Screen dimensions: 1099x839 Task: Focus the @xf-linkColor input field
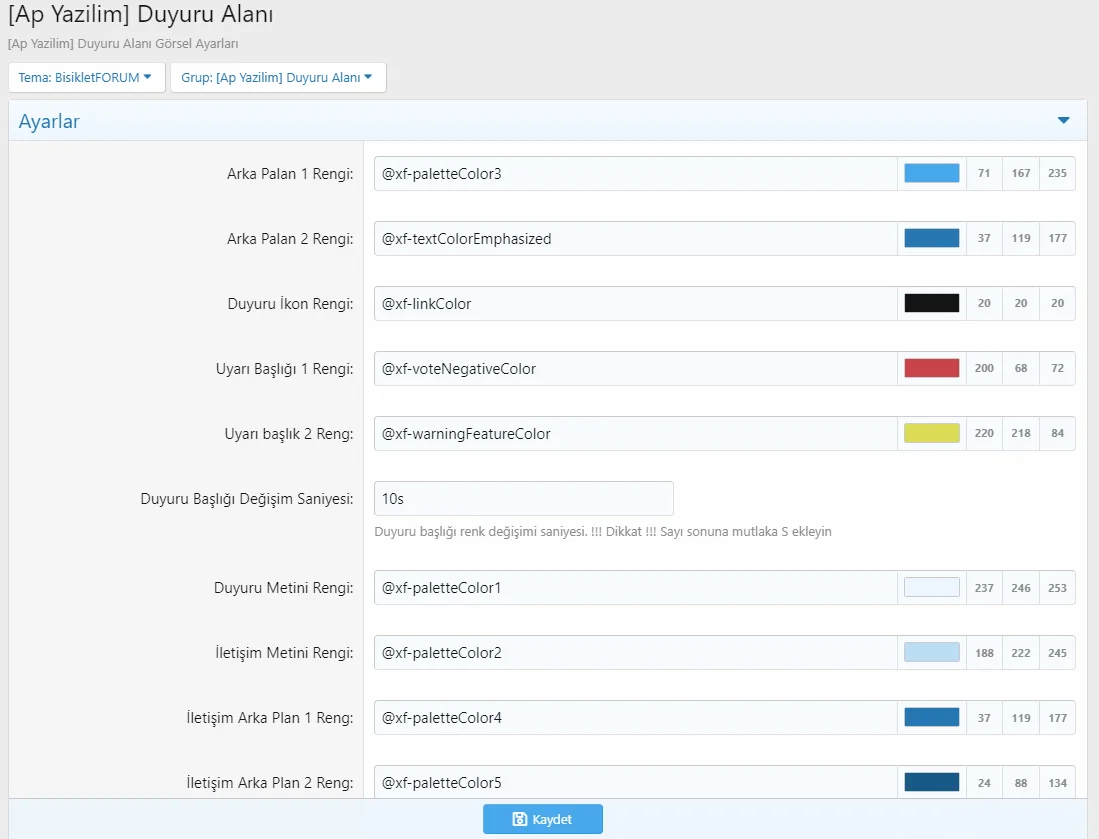pyautogui.click(x=635, y=304)
